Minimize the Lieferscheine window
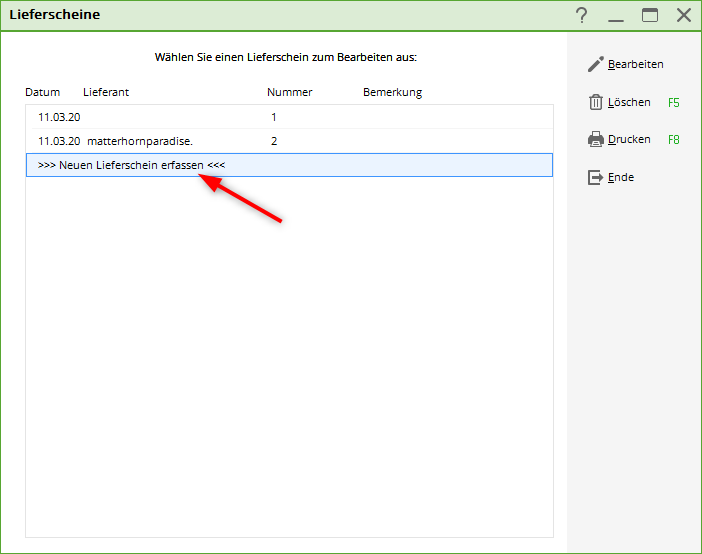The width and height of the screenshot is (702, 554). [616, 15]
